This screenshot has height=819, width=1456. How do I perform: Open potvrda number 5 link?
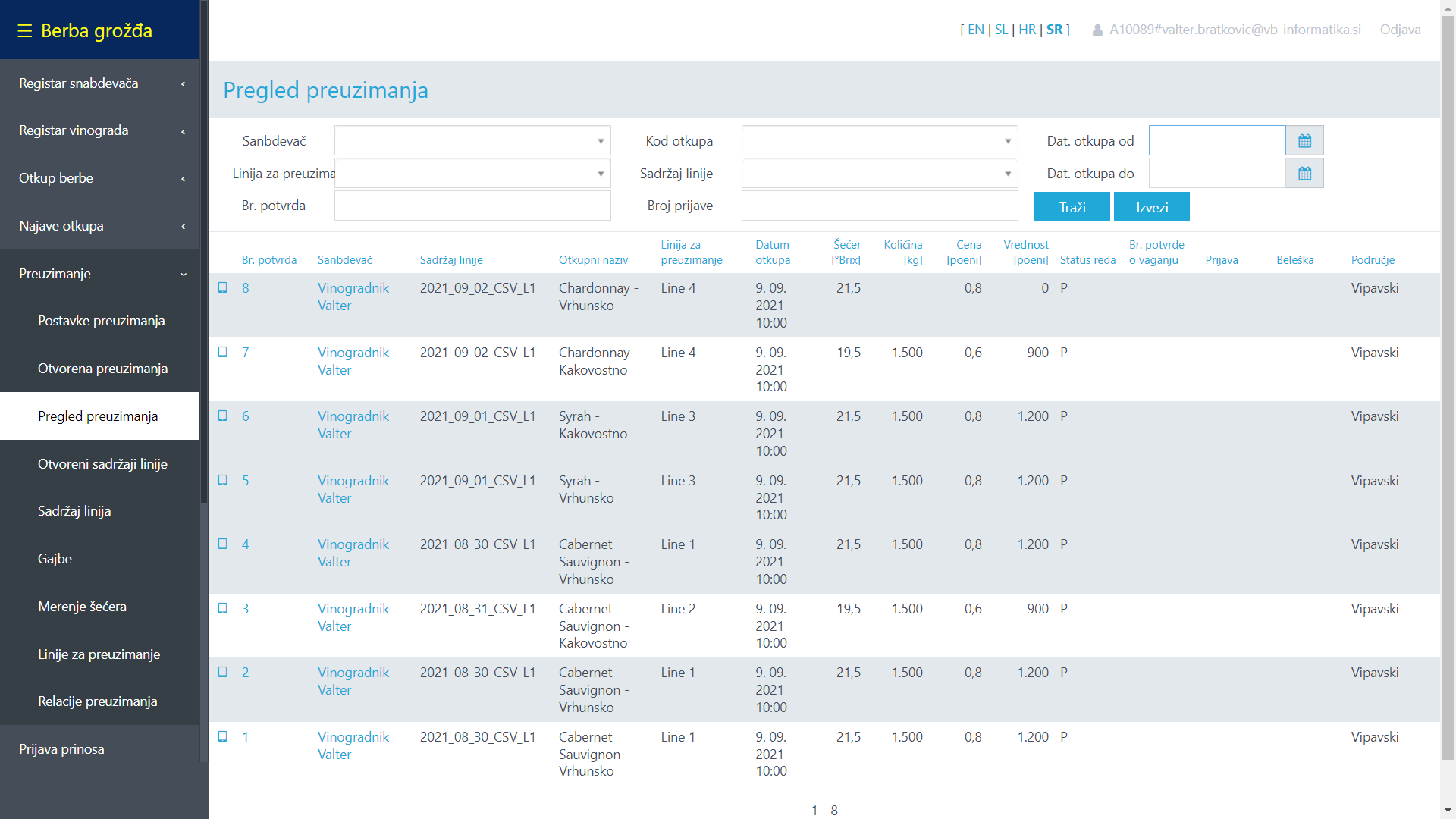[x=246, y=481]
